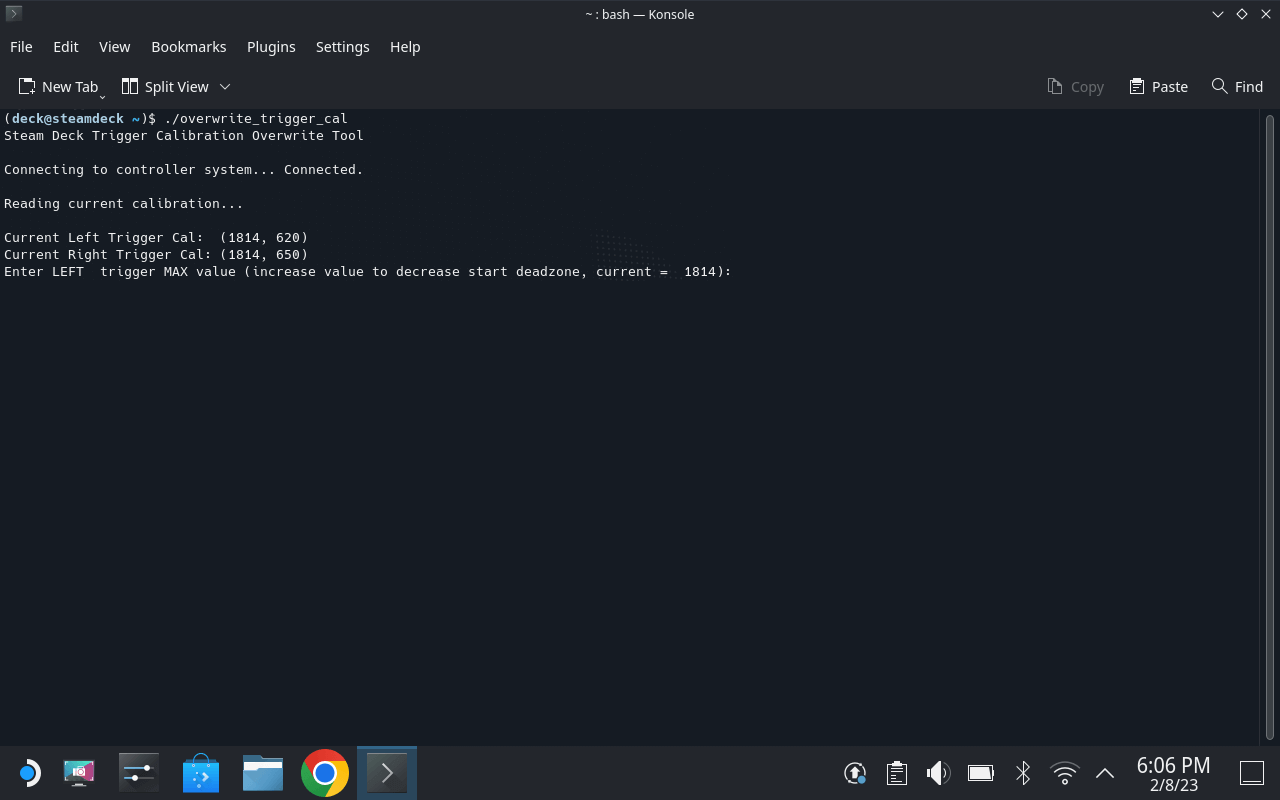Click the Konsole window icon in title bar
This screenshot has height=800, width=1280.
[x=14, y=14]
